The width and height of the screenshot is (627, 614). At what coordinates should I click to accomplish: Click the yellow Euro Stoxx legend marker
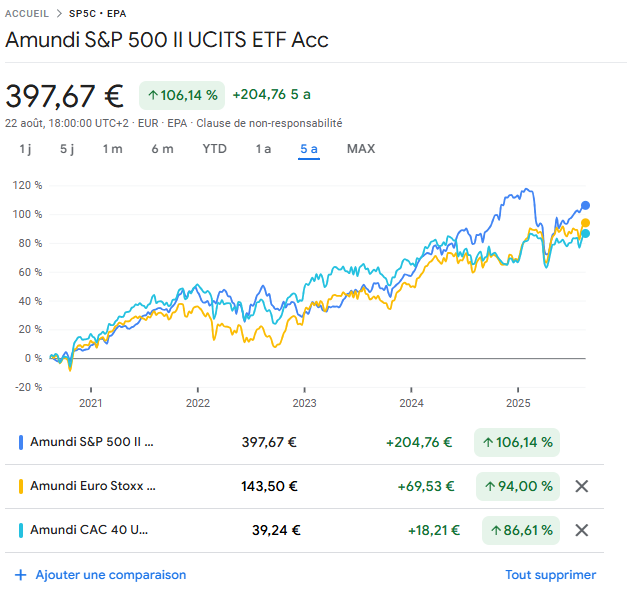click(22, 487)
